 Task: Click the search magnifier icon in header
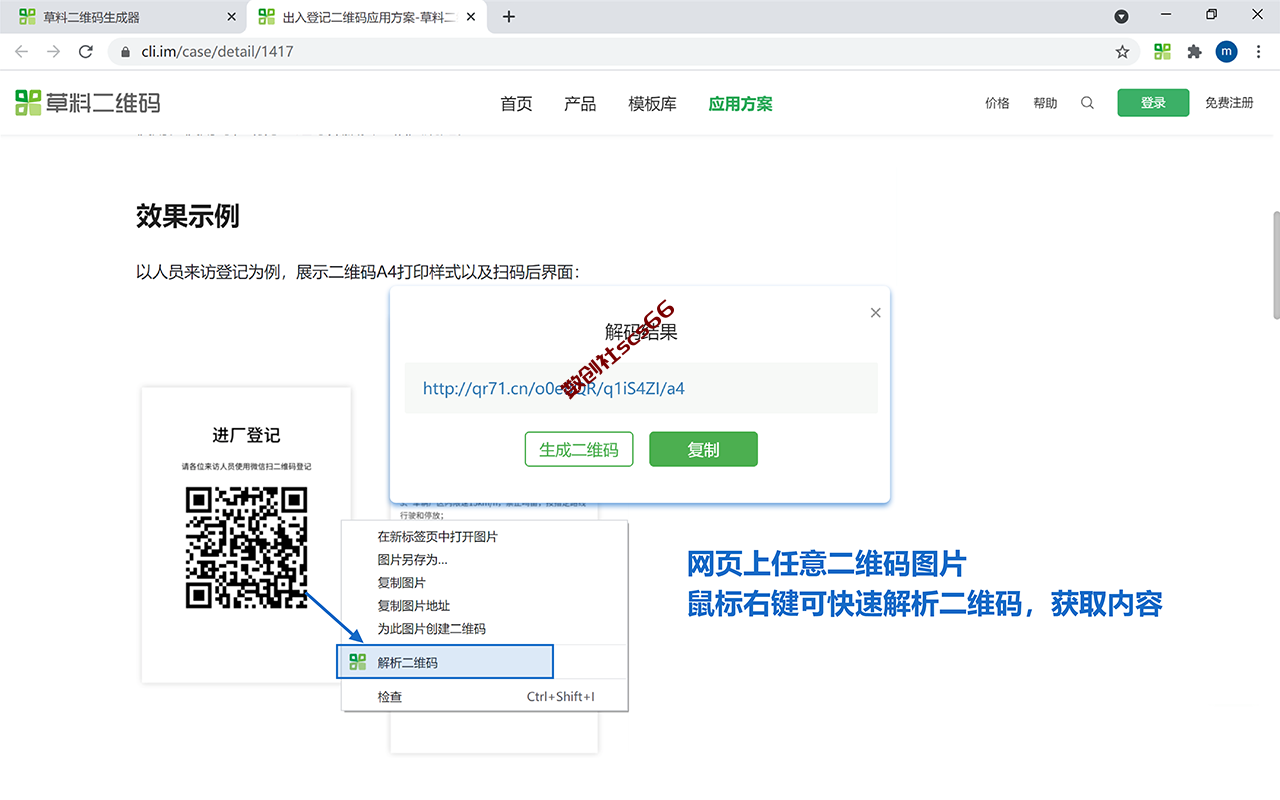[1087, 103]
